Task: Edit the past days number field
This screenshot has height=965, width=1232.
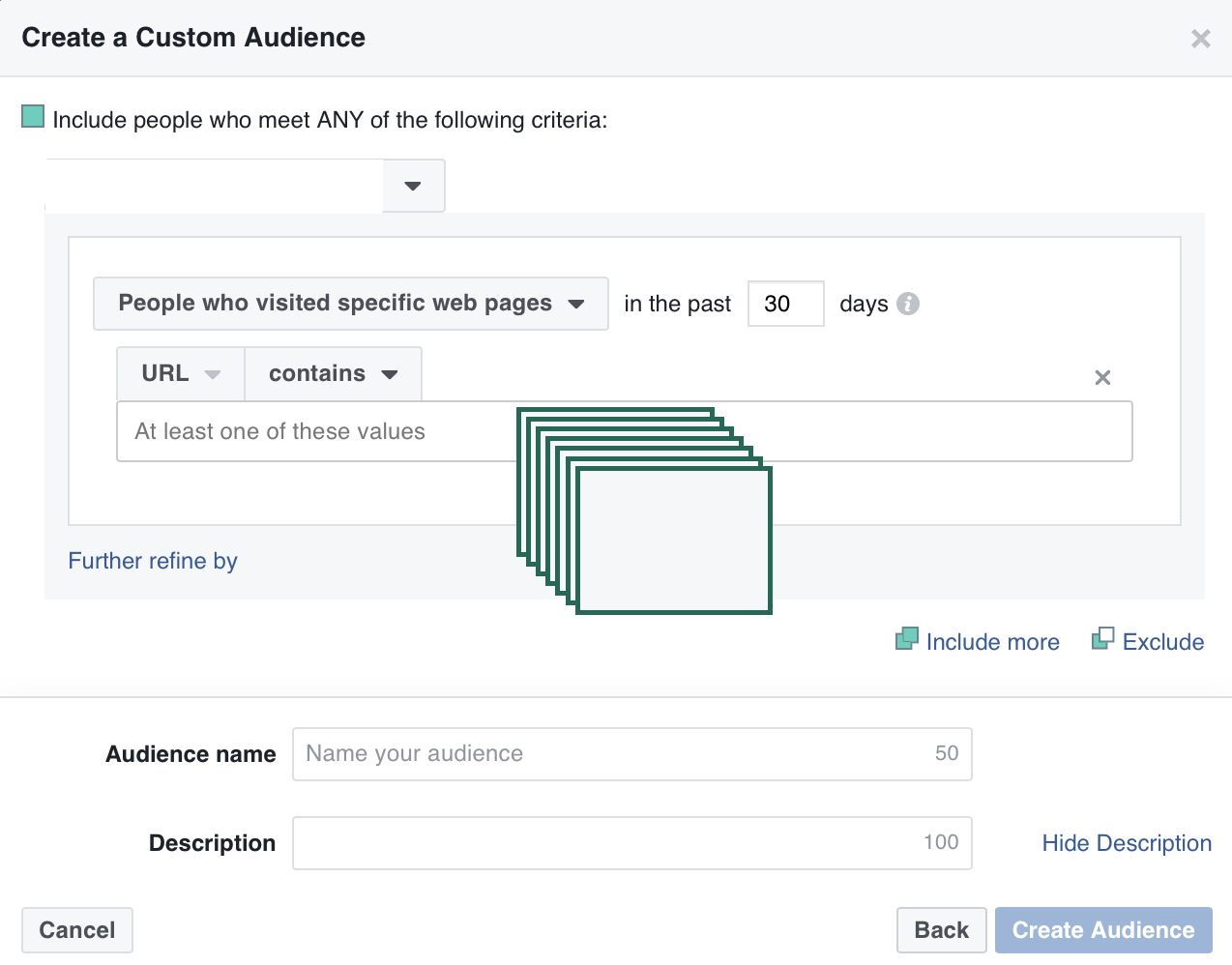Action: [785, 304]
